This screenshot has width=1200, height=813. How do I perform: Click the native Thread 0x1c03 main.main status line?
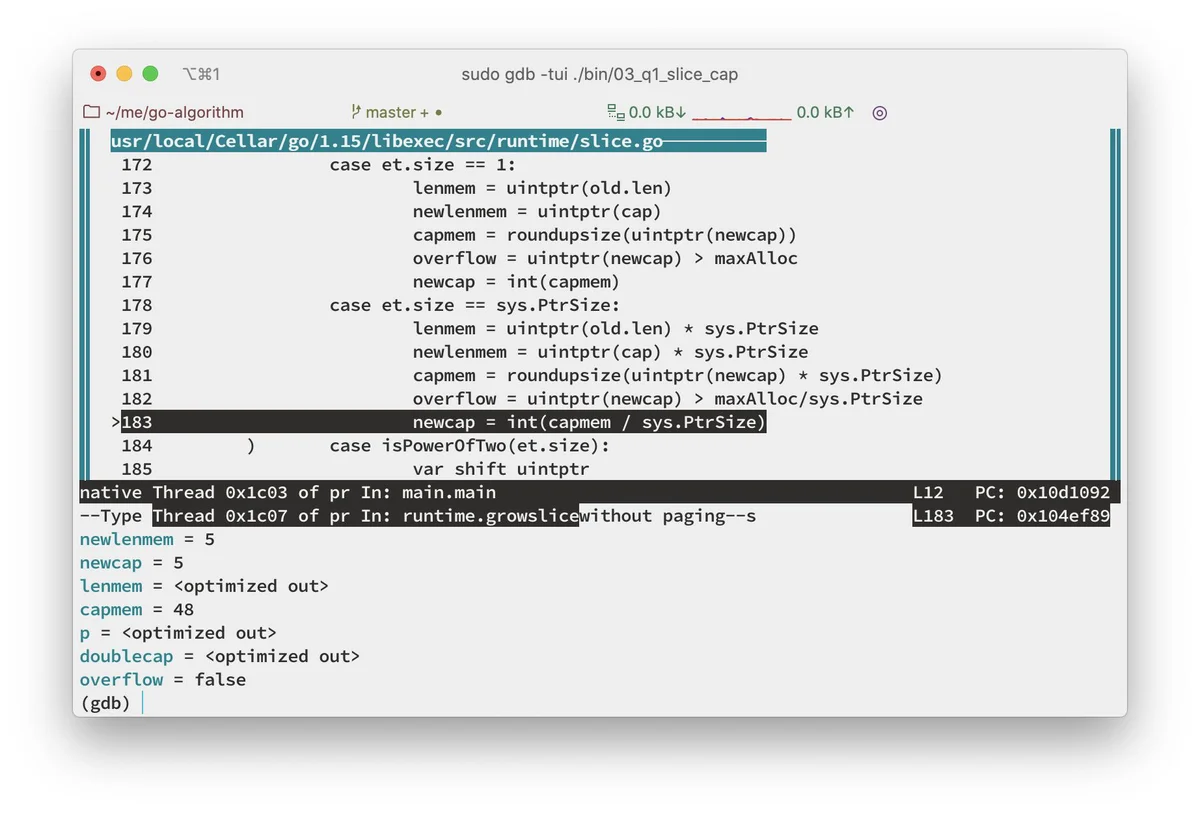click(288, 492)
